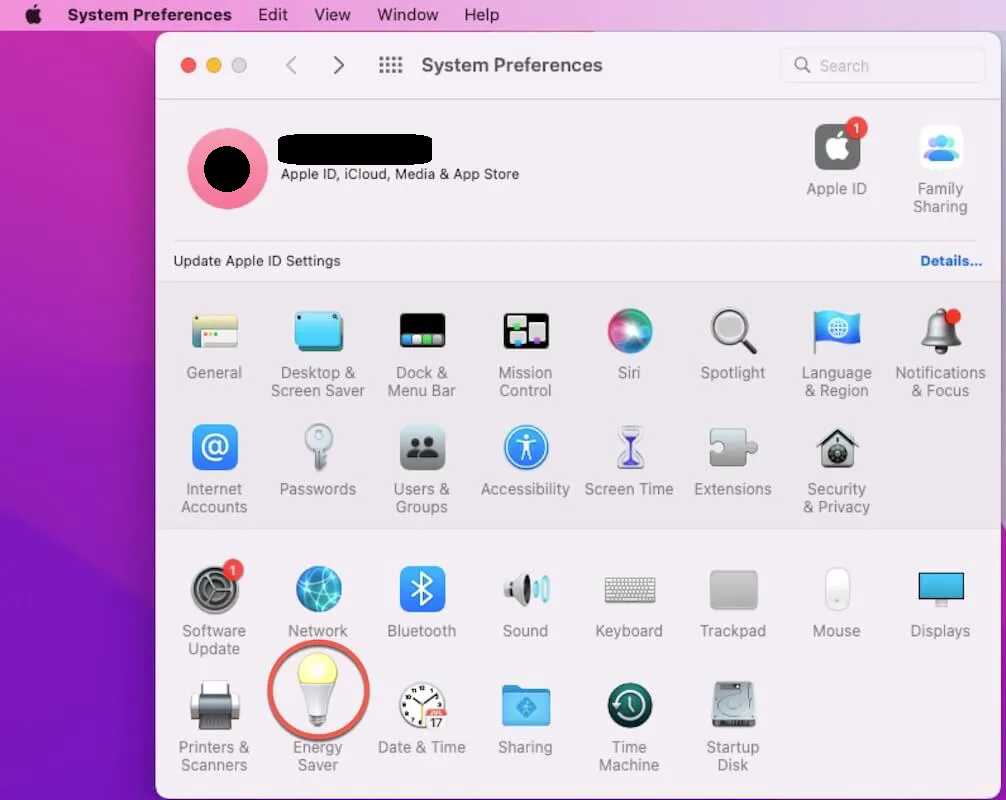Open the Apple ID pane icon
1006x800 pixels.
tap(837, 147)
